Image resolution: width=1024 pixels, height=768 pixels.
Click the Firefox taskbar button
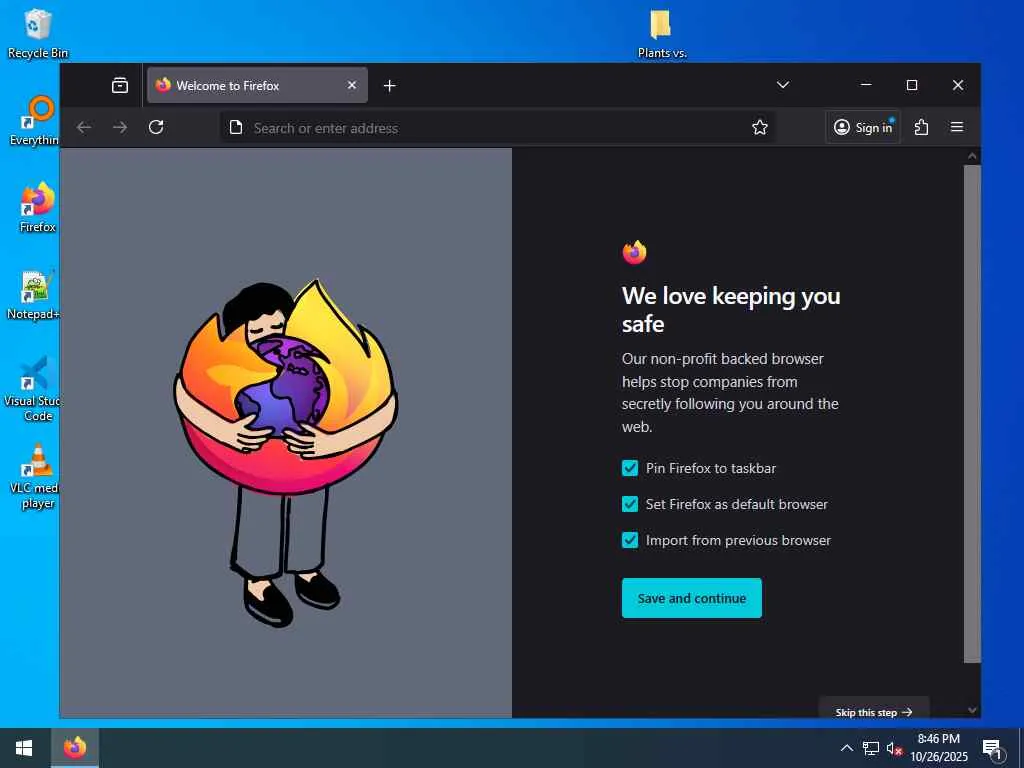(74, 748)
